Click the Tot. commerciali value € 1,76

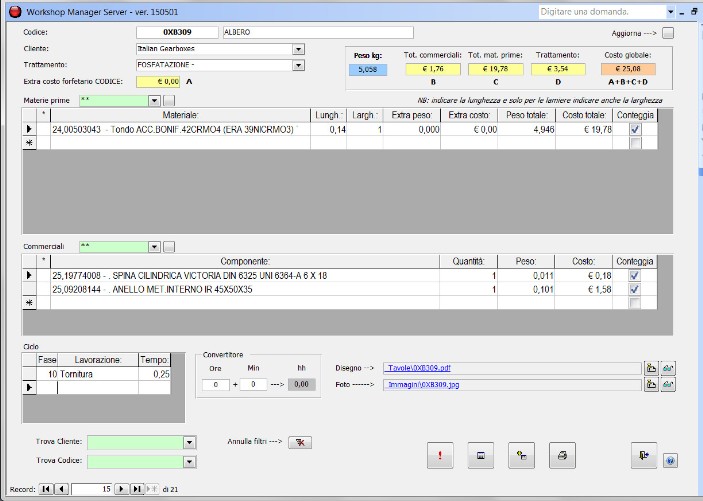[x=433, y=69]
